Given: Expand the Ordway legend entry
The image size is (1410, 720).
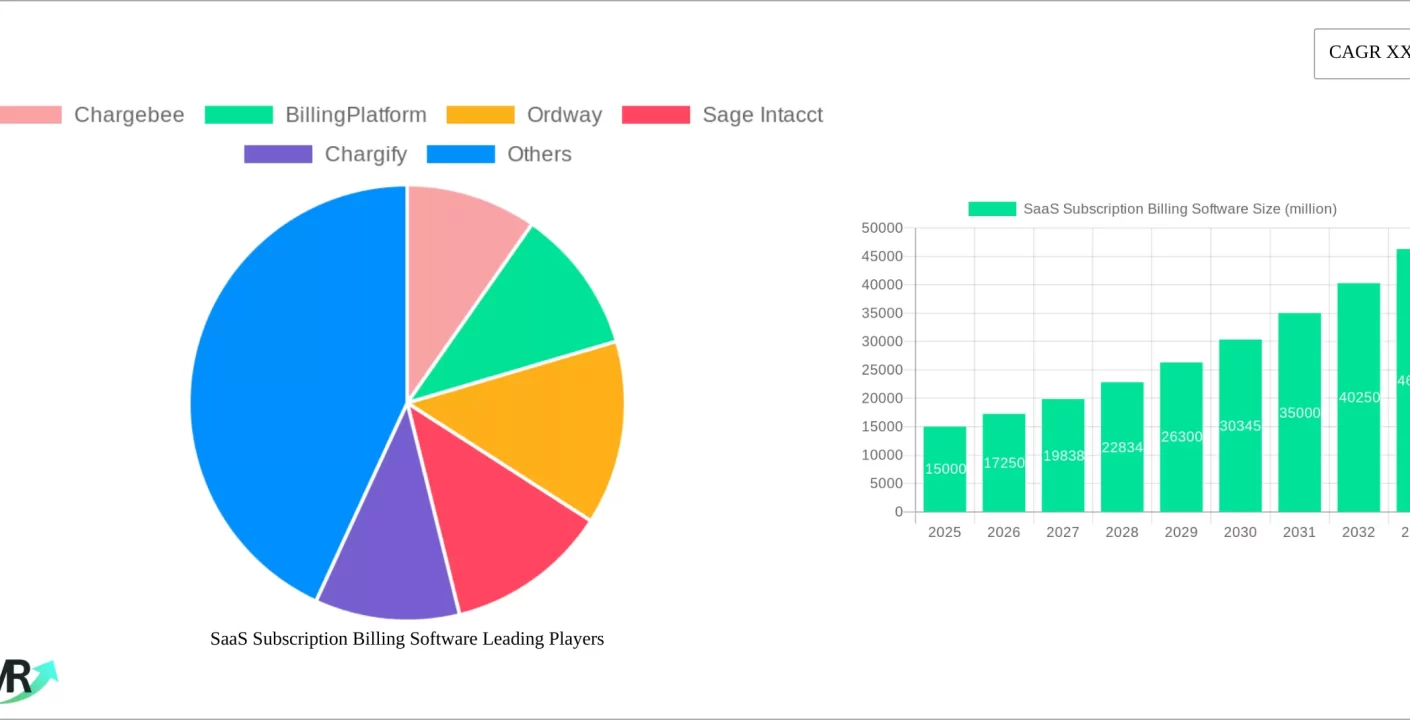Looking at the screenshot, I should click(563, 115).
